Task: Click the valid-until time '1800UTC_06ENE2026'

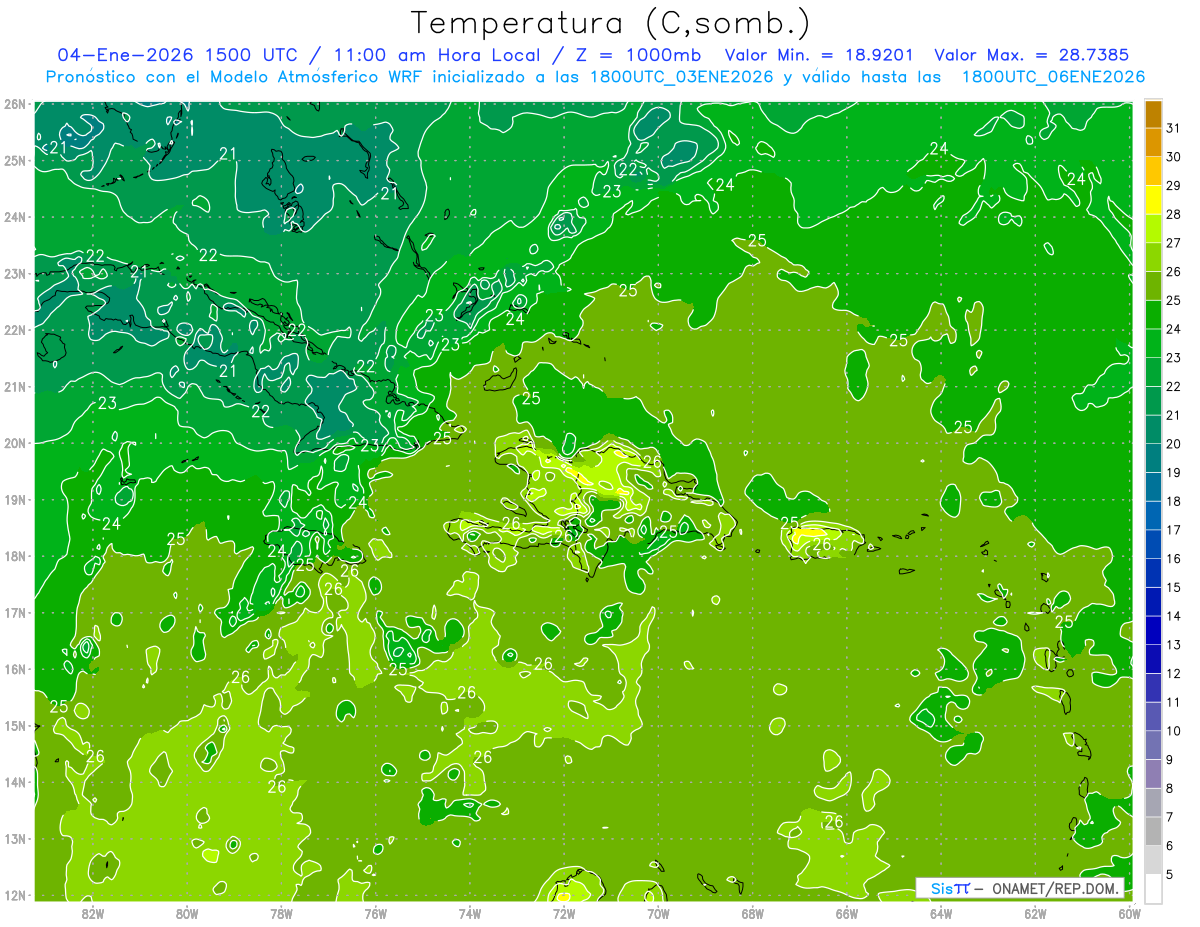Action: coord(1053,77)
